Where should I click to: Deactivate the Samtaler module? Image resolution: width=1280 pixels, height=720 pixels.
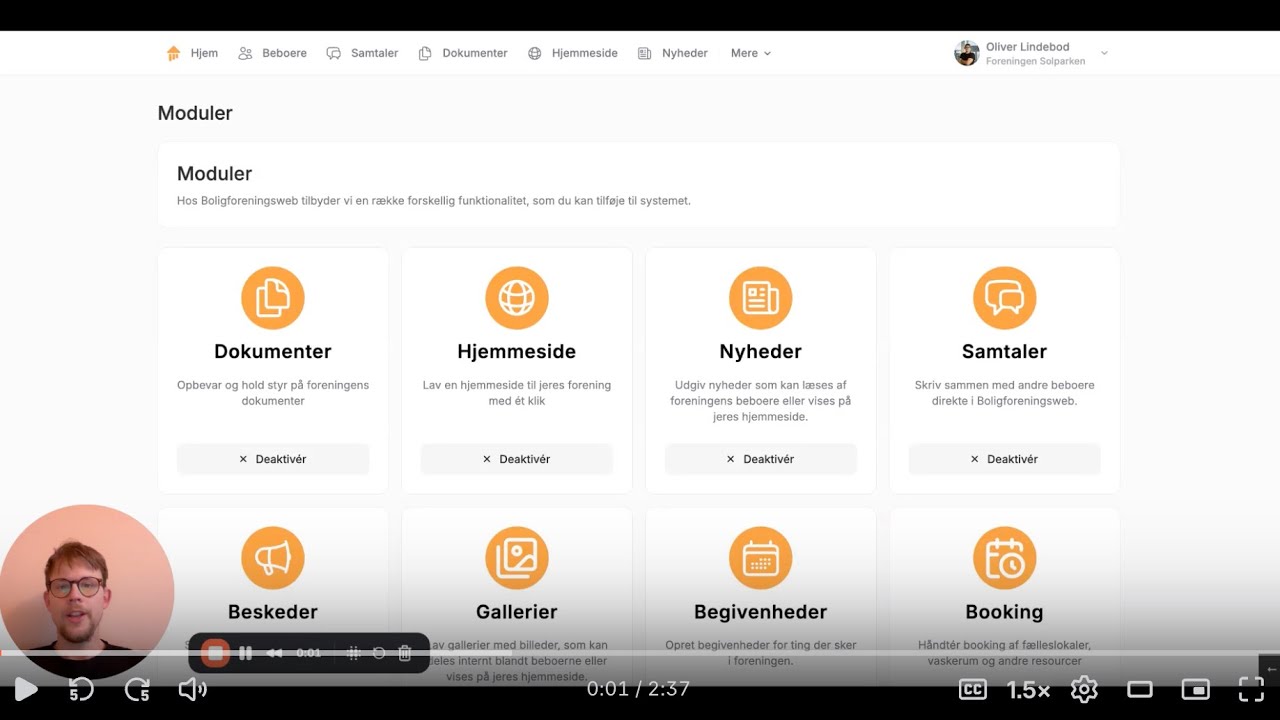1005,459
